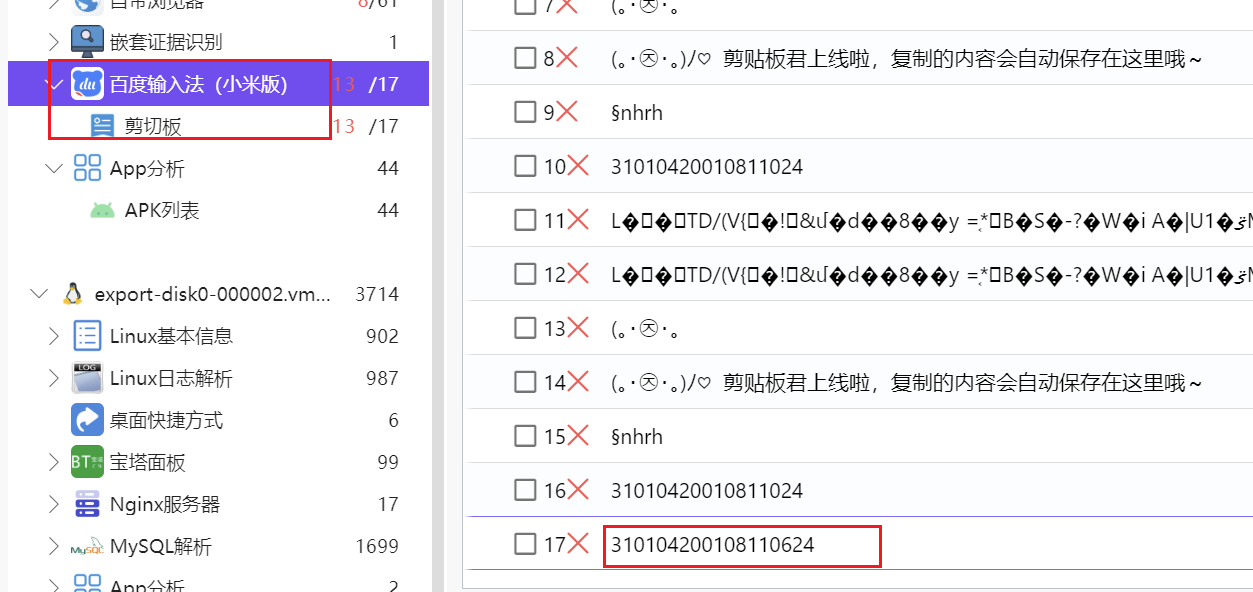Expand the 宝塔面板 tree node
Image resolution: width=1253 pixels, height=592 pixels.
coord(54,462)
